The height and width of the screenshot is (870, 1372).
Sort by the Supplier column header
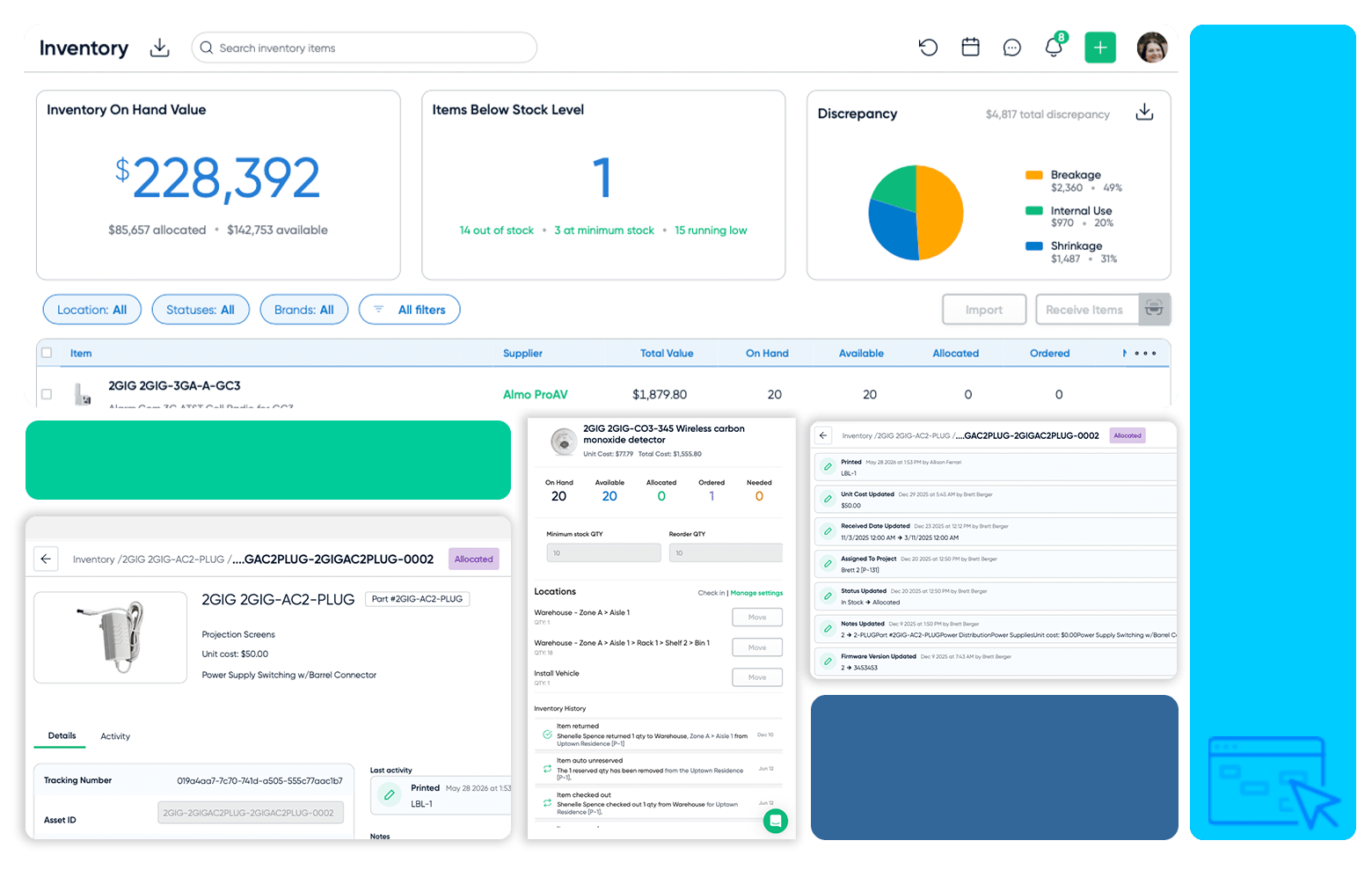(x=522, y=354)
